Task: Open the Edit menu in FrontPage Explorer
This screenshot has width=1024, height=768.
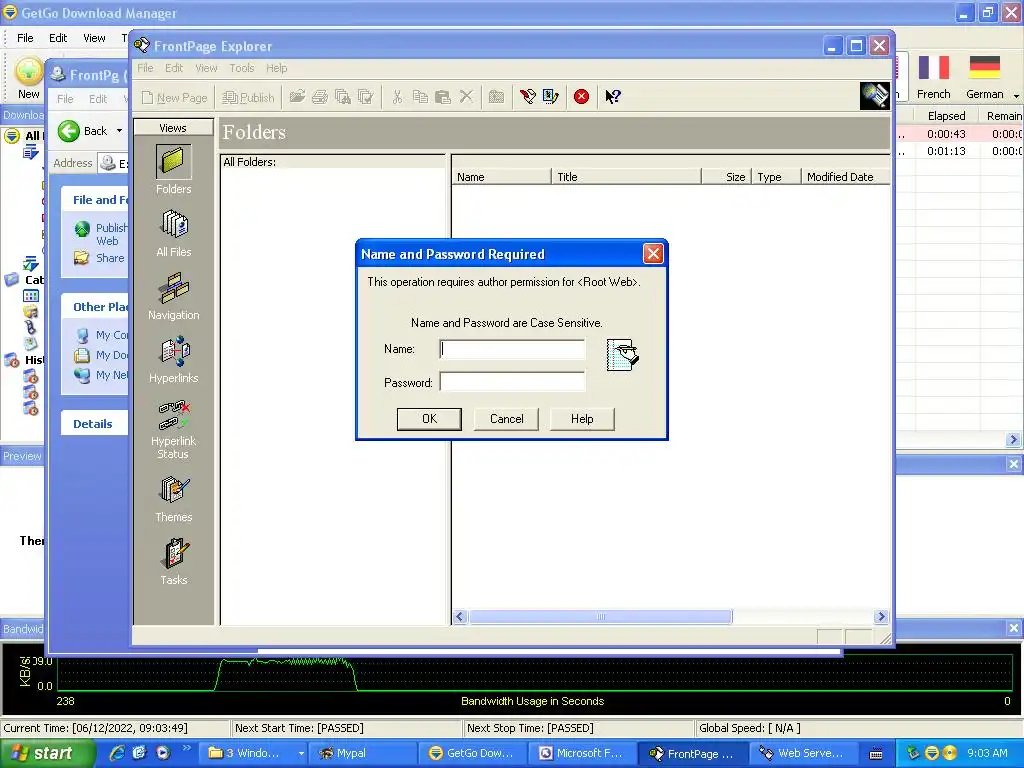Action: coord(174,68)
